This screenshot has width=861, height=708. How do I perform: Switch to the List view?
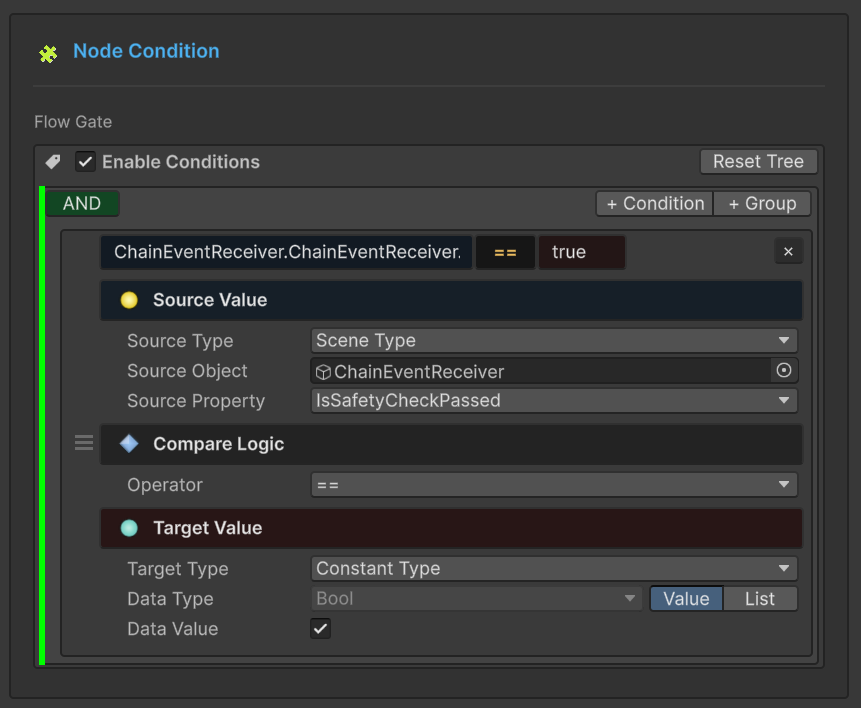(760, 598)
